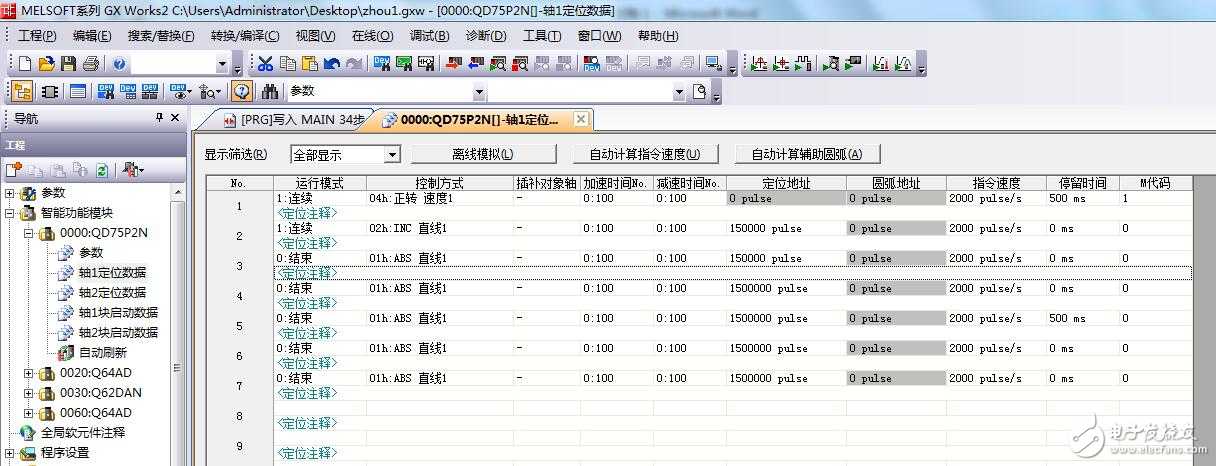Image resolution: width=1216 pixels, height=466 pixels.
Task: Expand the 程序设置 tree node
Action: [10, 453]
